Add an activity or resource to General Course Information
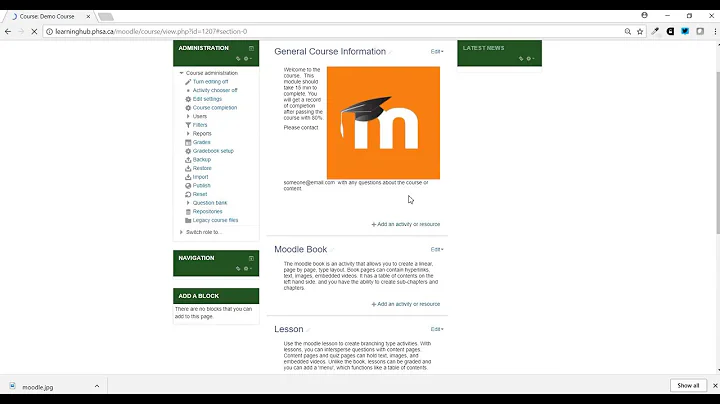The image size is (720, 404). [405, 224]
